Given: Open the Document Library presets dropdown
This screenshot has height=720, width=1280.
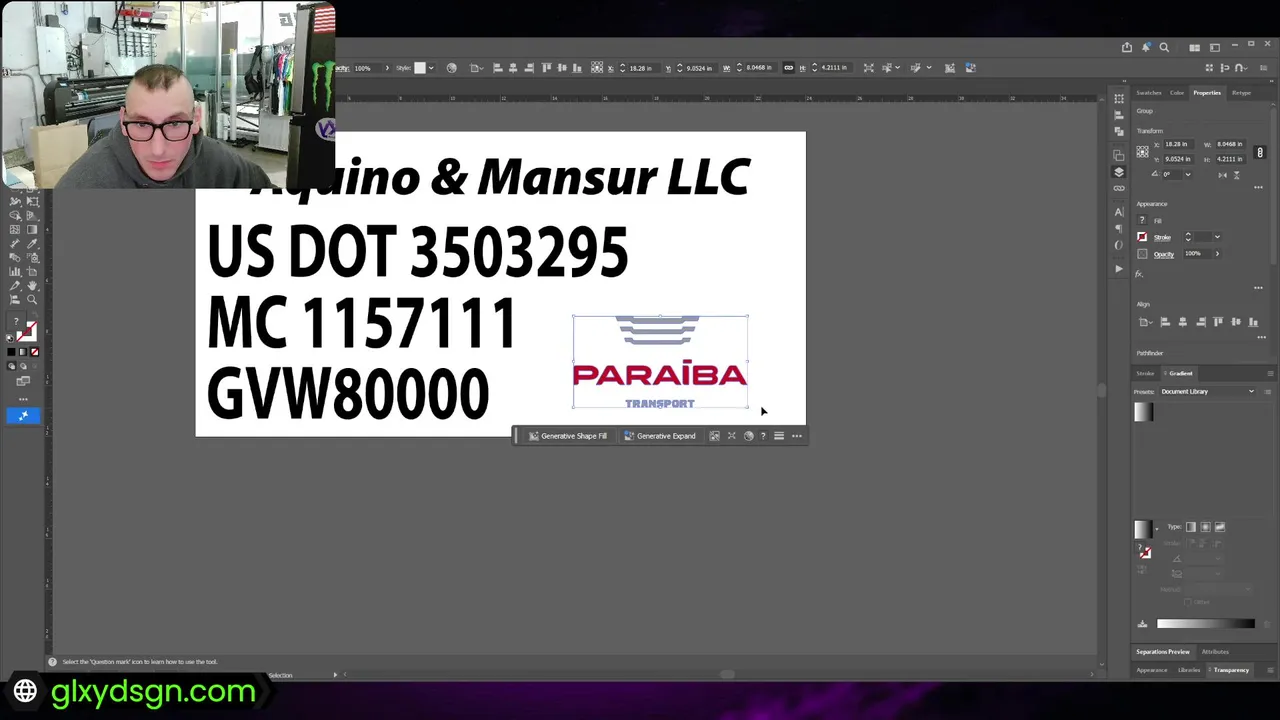Looking at the screenshot, I should point(1208,392).
